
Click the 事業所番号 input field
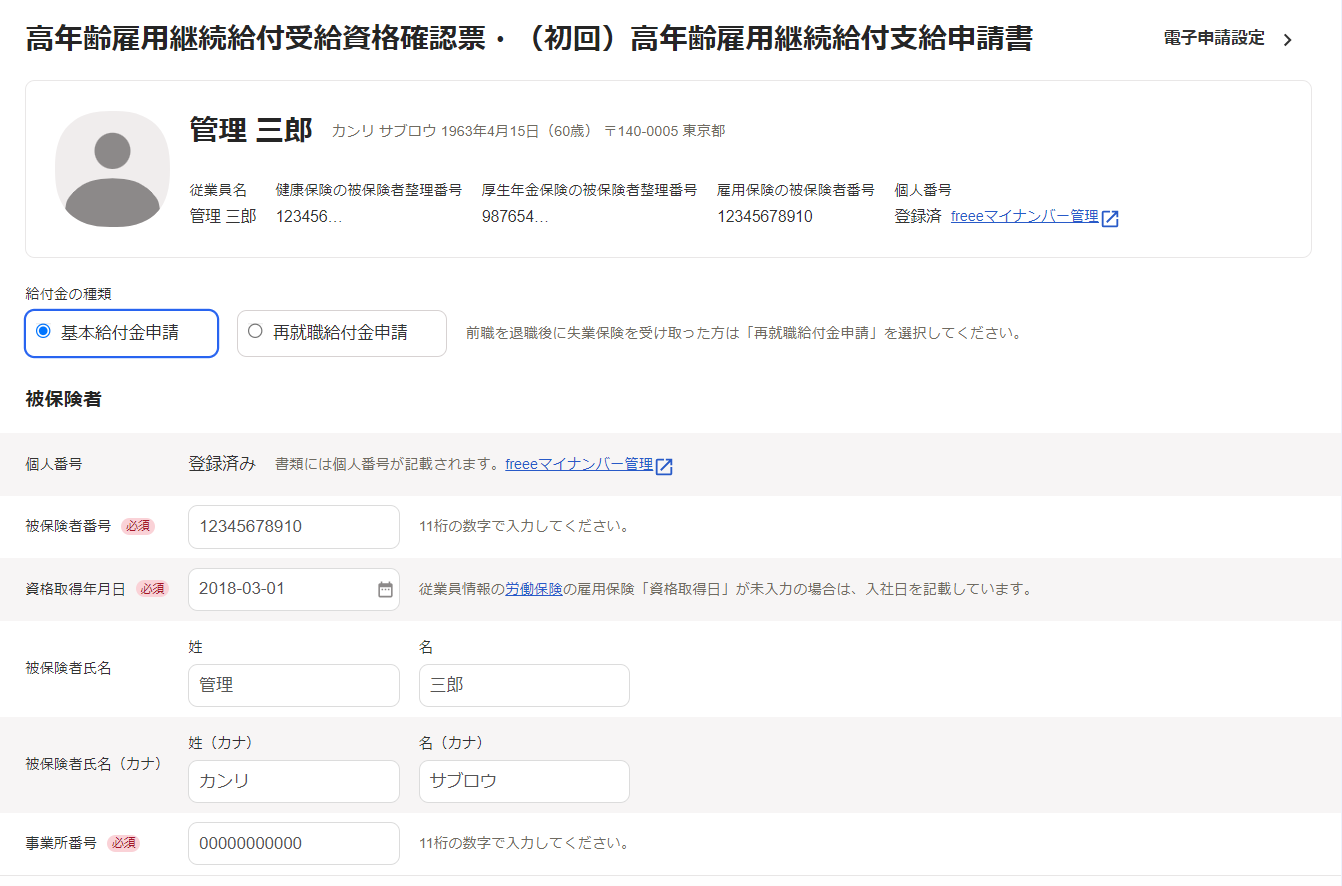(x=294, y=843)
